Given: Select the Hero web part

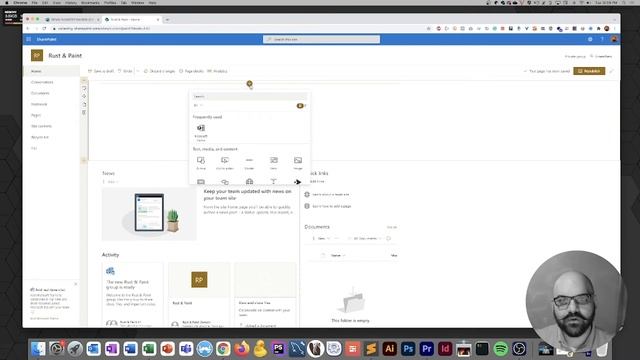Looking at the screenshot, I should (273, 163).
